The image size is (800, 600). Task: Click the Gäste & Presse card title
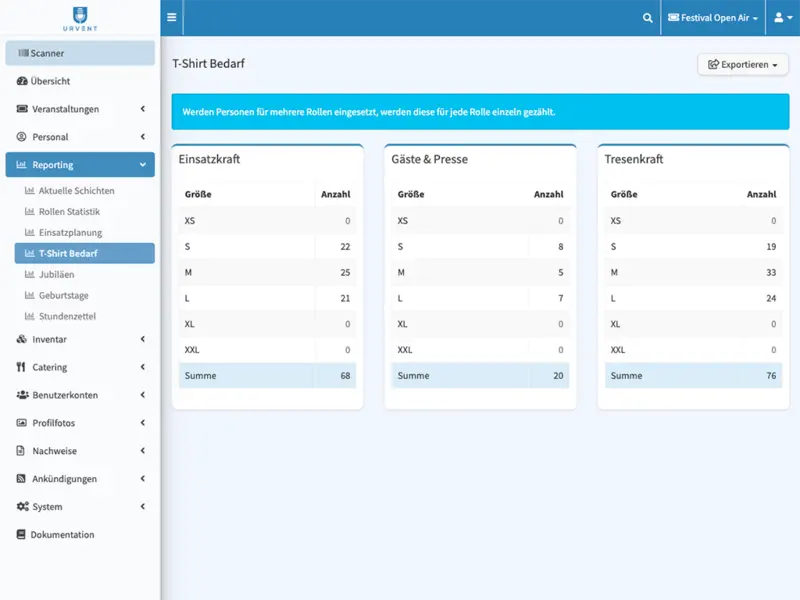click(430, 159)
